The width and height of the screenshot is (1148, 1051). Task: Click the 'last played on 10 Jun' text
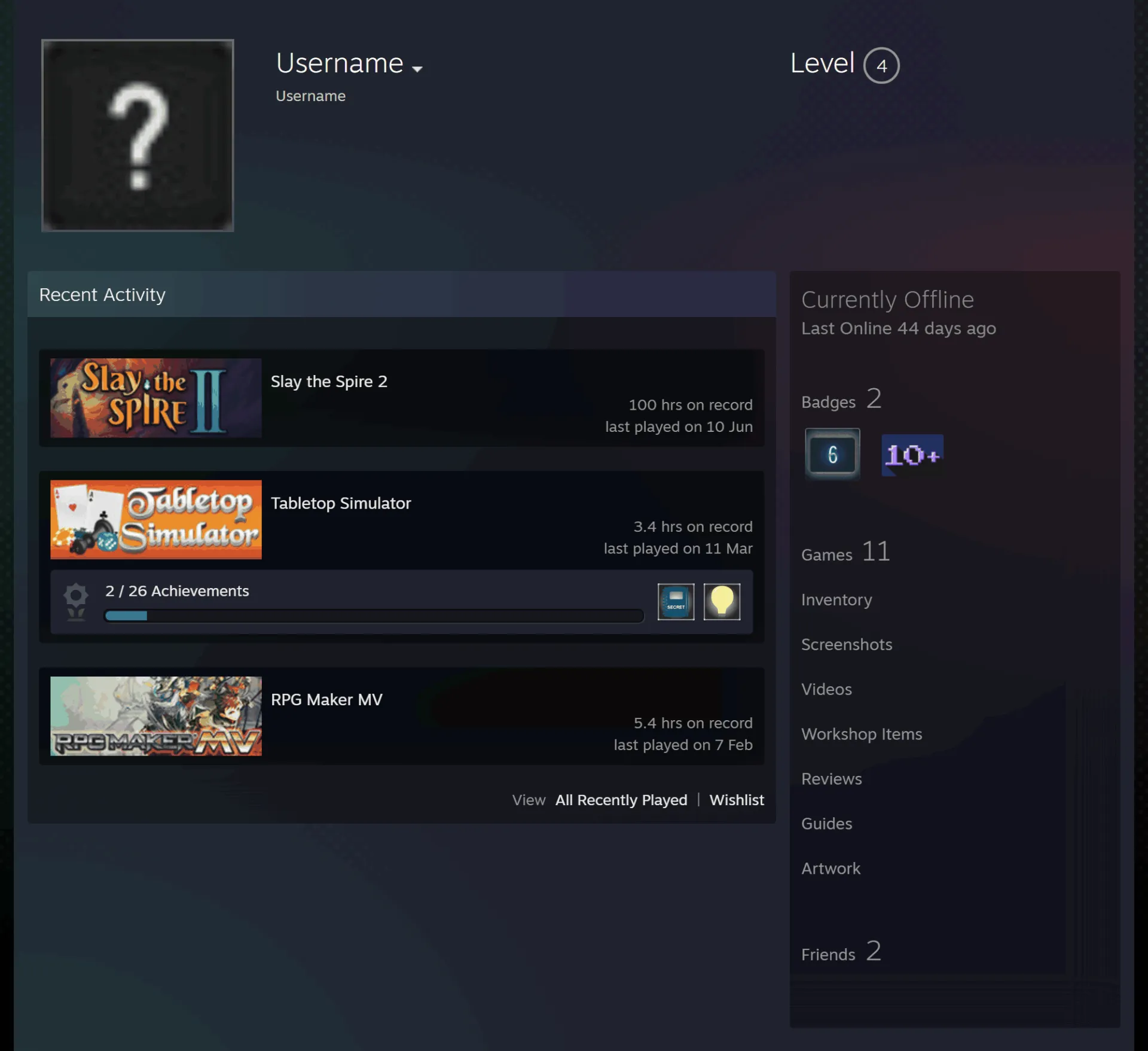click(x=679, y=427)
